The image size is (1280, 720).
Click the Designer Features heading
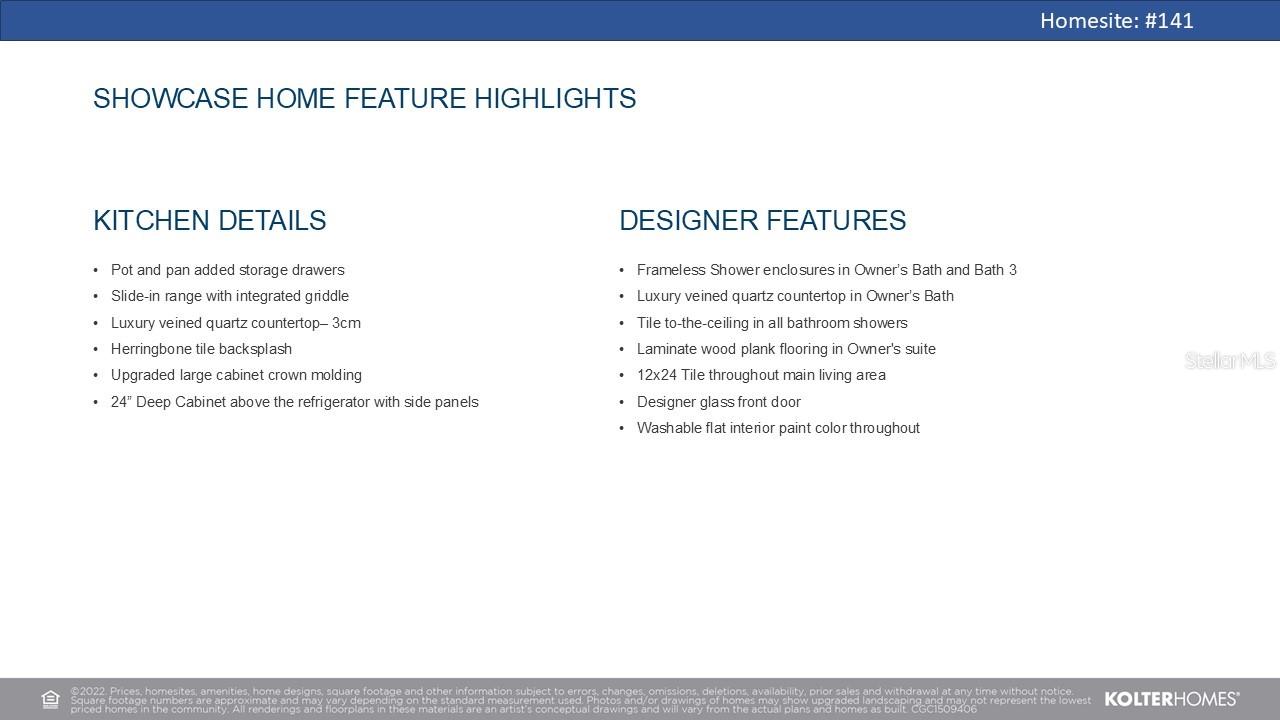tap(762, 221)
